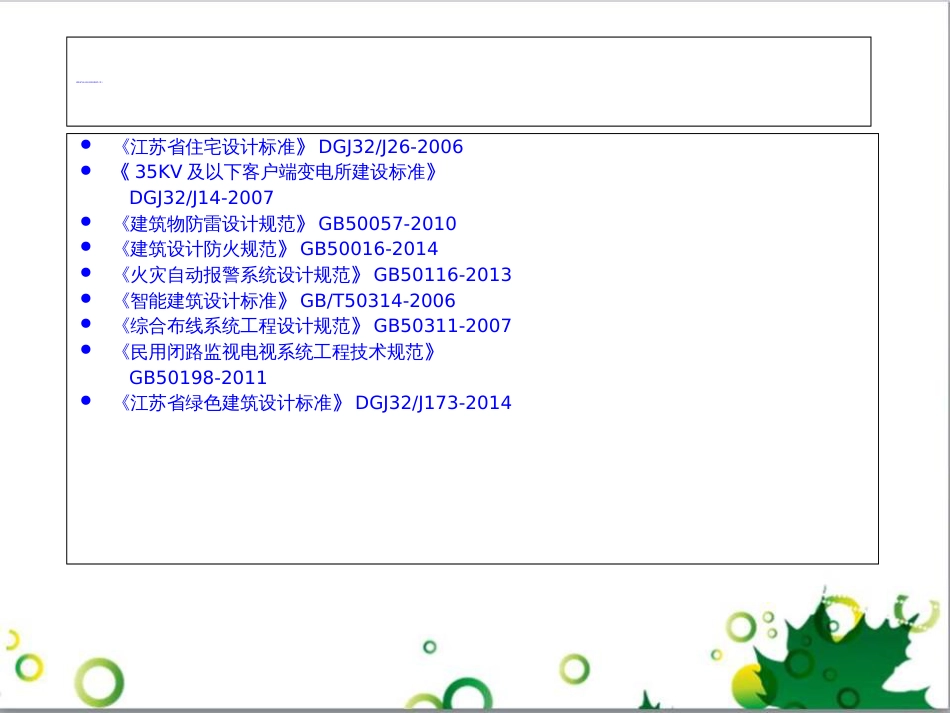Click the 《建筑设计防火规范》 GB50016-2014 bullet text
950x713 pixels.
coord(277,249)
